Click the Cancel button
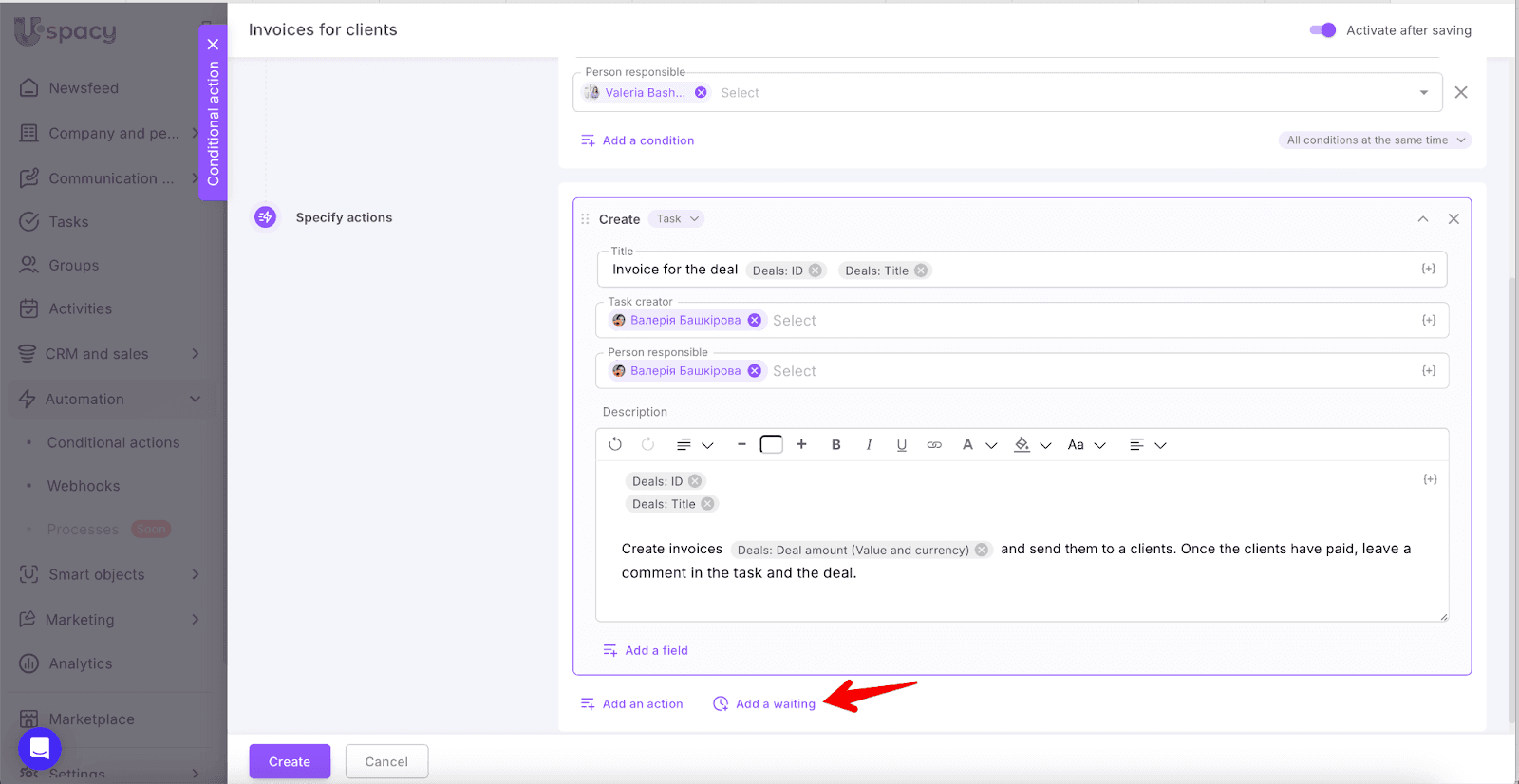The height and width of the screenshot is (784, 1519). [x=386, y=761]
